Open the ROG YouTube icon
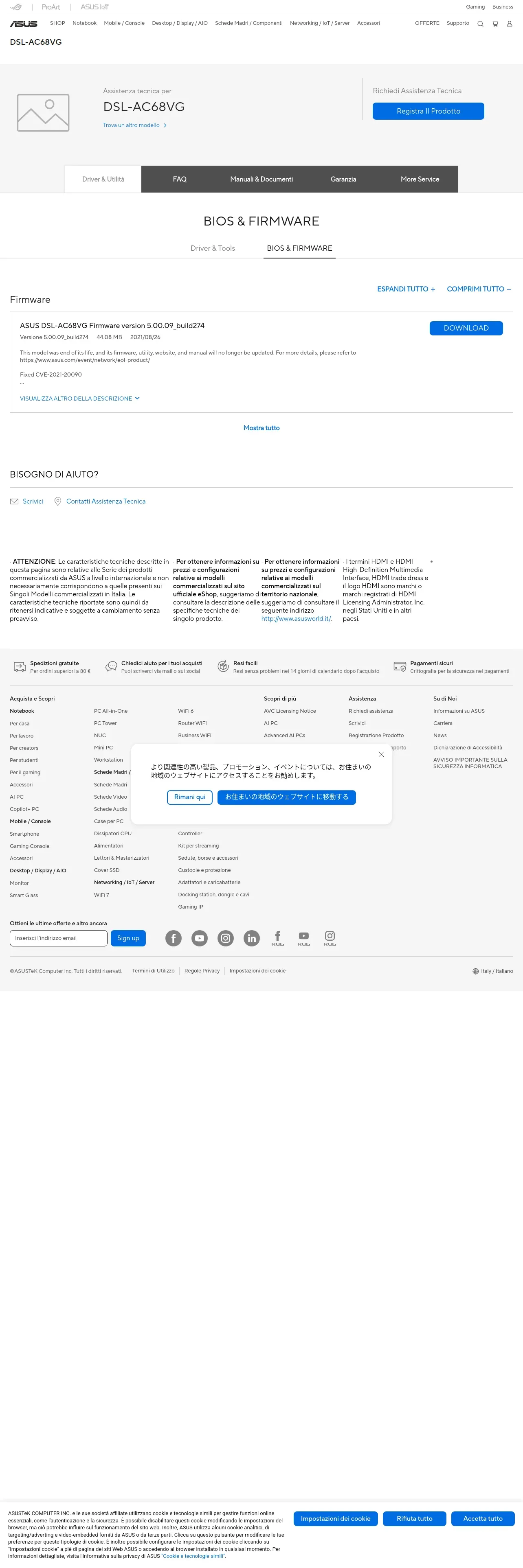Screen dimensions: 523x1568 (304, 938)
